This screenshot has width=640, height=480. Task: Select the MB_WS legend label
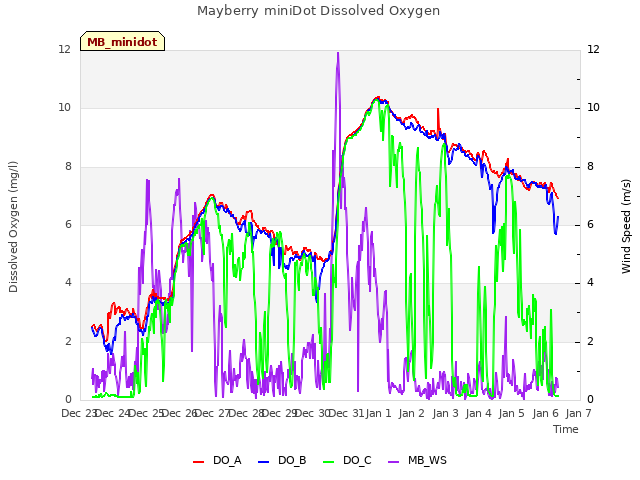[x=427, y=460]
